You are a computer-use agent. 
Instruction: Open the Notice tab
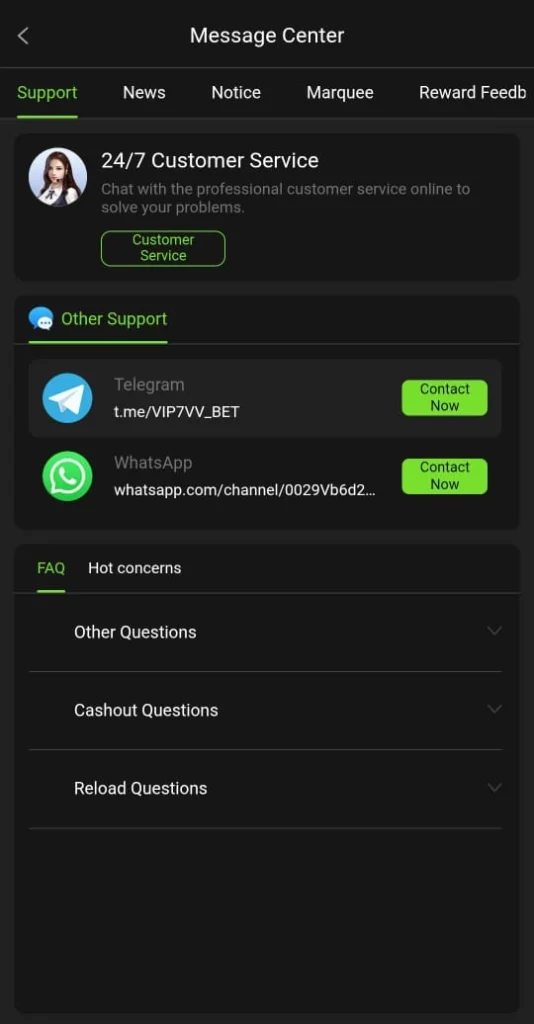pos(236,93)
